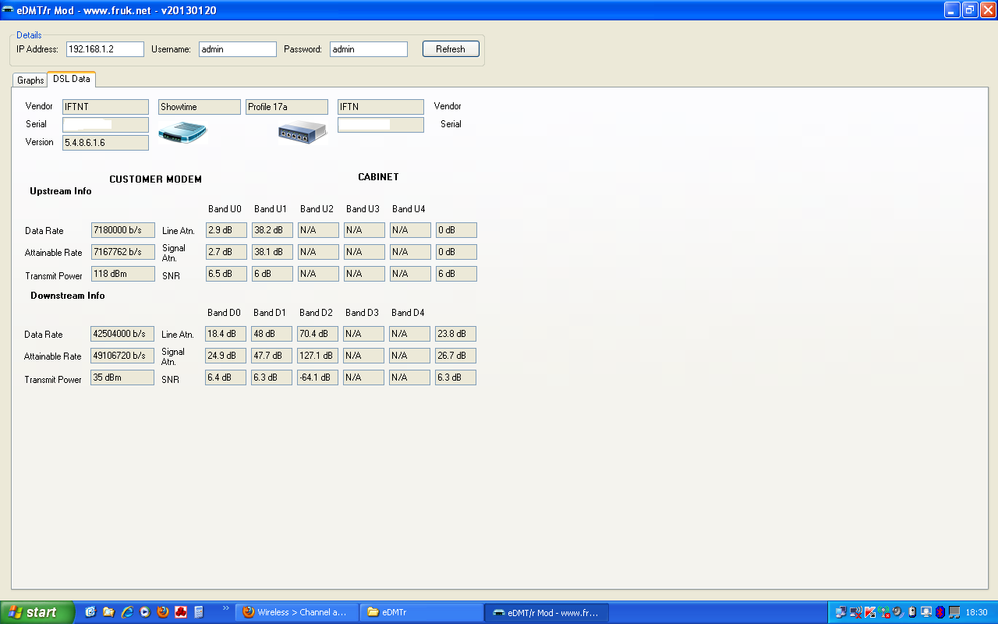Switch to the Graphs tab
This screenshot has width=998, height=624.
pos(30,80)
